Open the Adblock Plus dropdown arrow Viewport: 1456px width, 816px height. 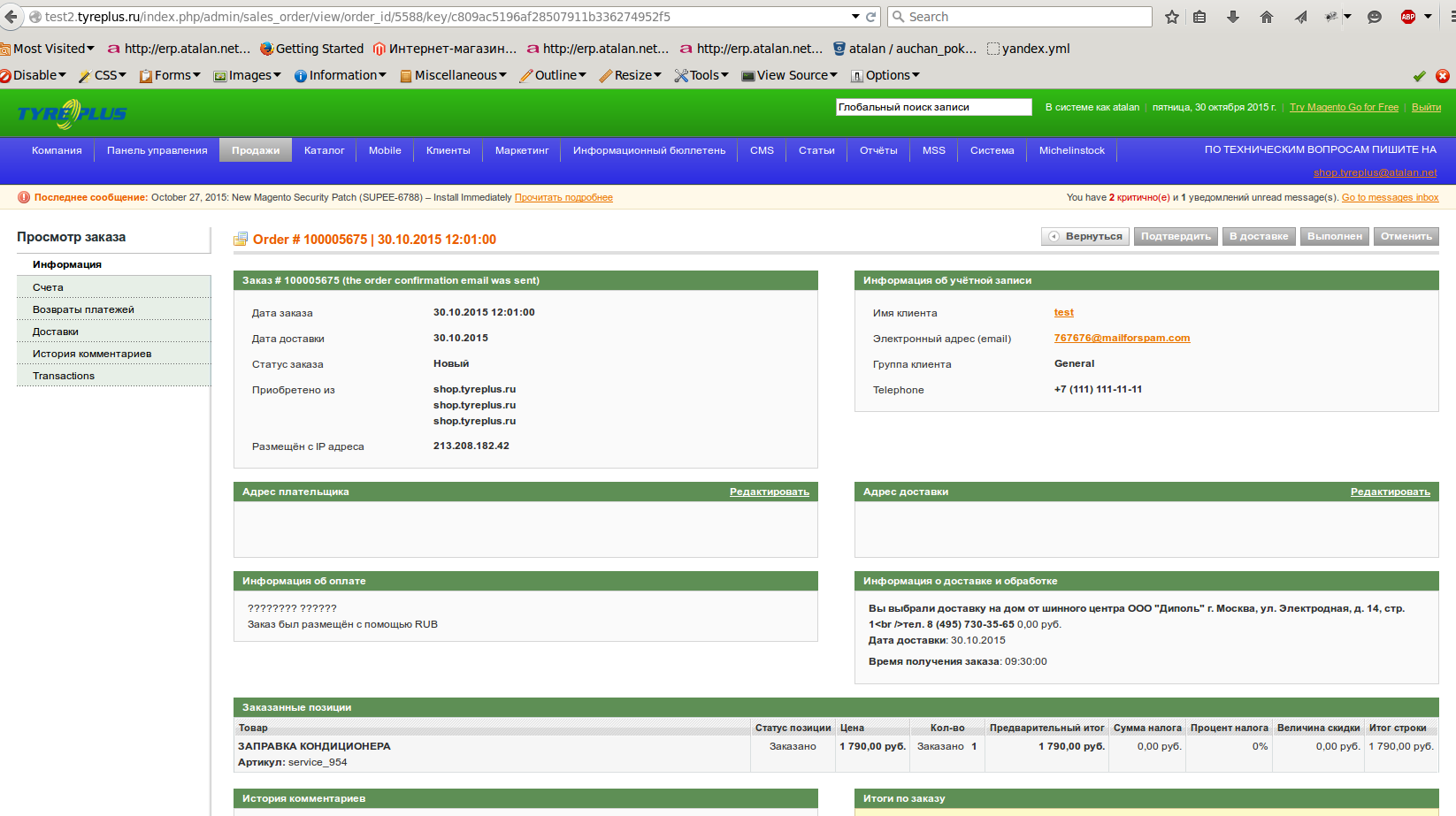coord(1428,17)
